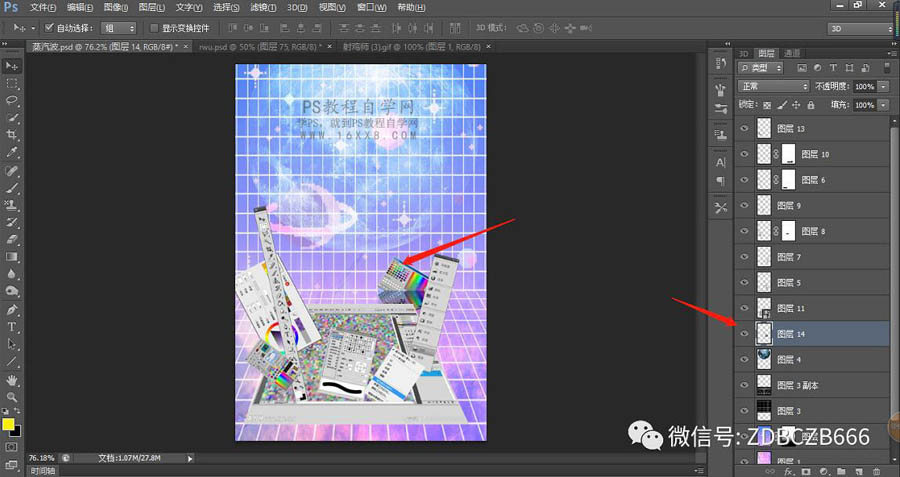900x477 pixels.
Task: Open the 文件 menu
Action: (x=42, y=8)
